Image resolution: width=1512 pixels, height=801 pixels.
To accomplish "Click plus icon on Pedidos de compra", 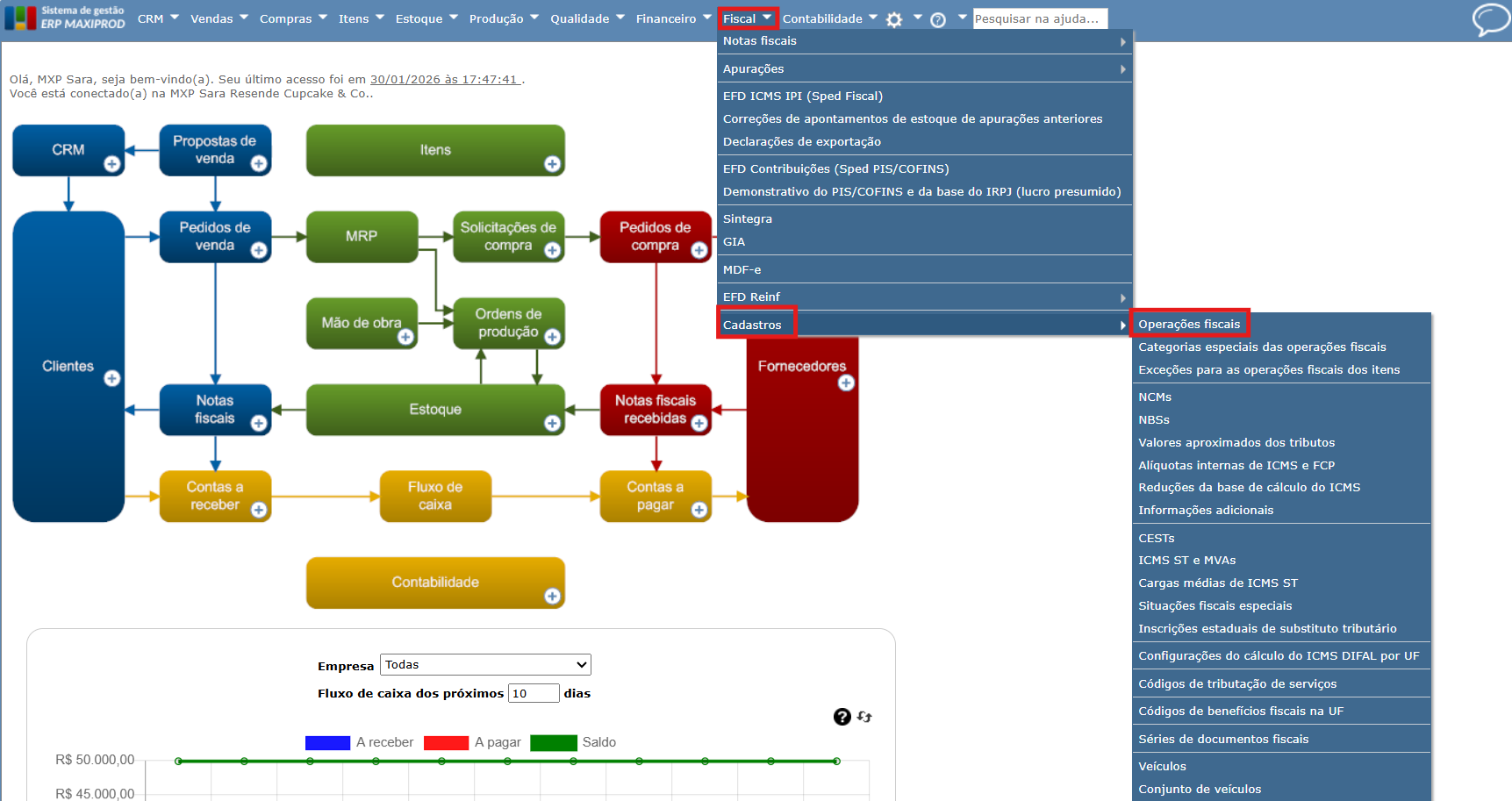I will 699,250.
